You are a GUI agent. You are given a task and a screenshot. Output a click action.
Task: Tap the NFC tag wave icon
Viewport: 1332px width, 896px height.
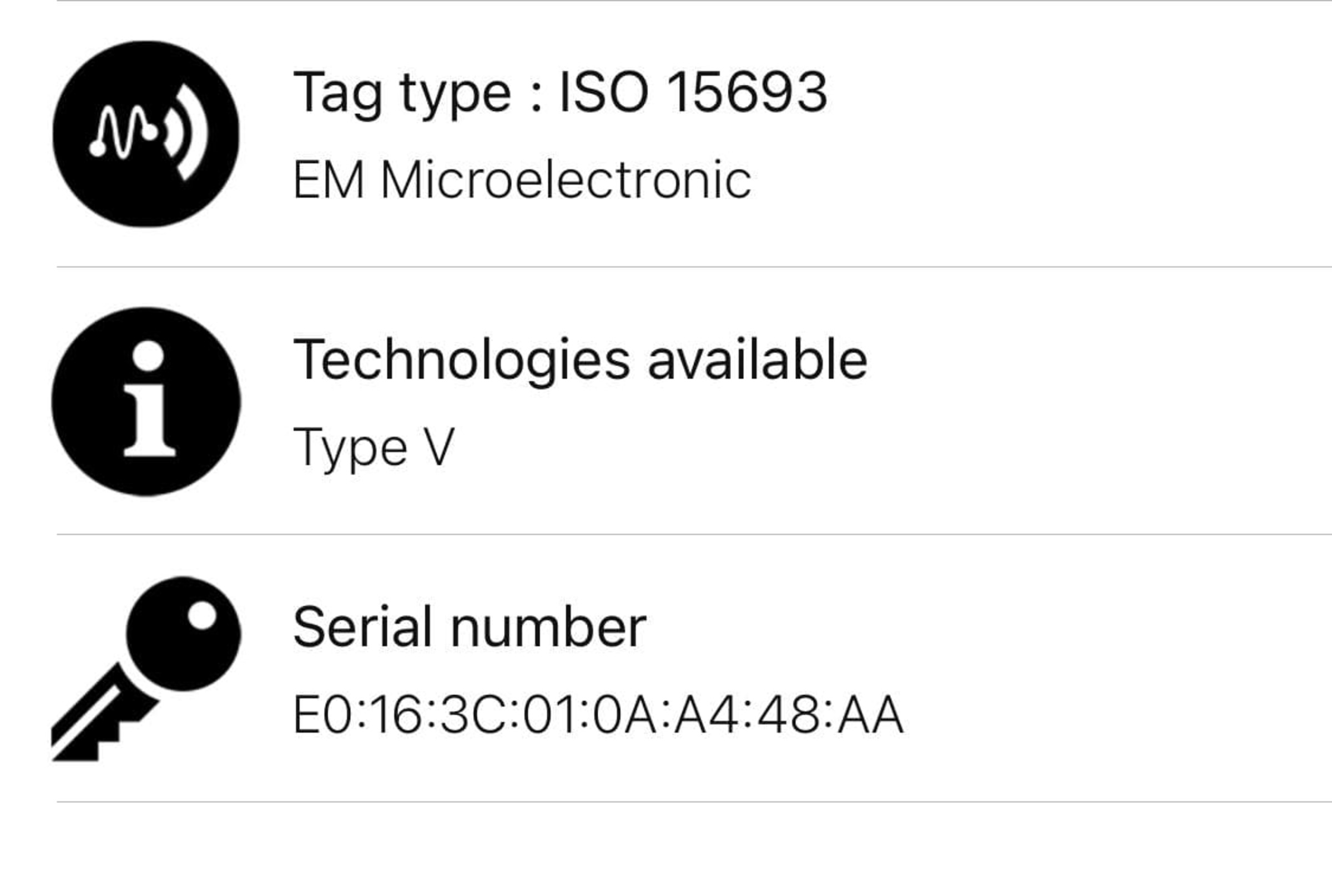(146, 134)
